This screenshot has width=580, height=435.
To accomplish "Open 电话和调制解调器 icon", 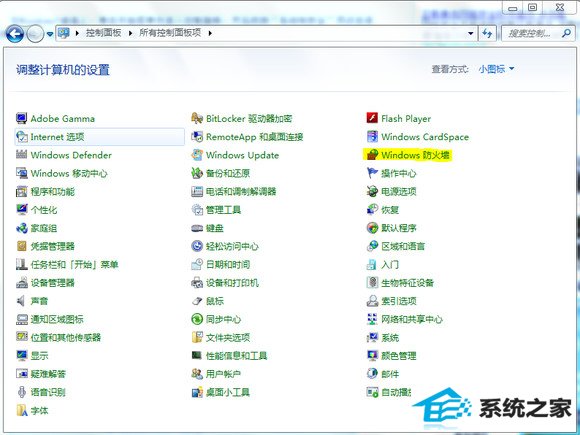I will pos(197,192).
